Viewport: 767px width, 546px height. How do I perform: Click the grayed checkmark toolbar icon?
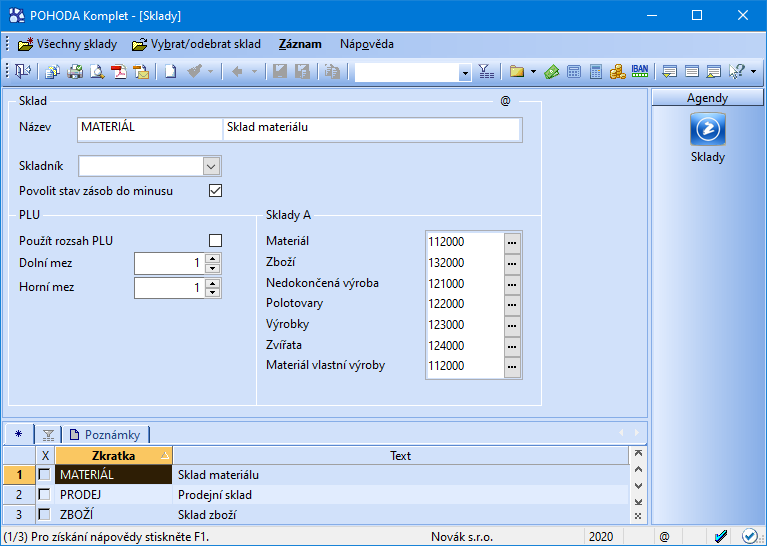tap(195, 72)
